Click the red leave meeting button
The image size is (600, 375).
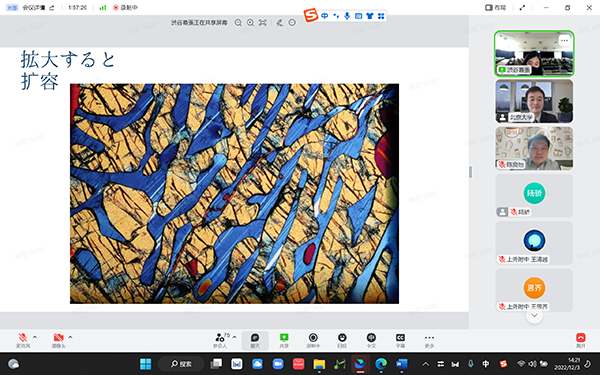point(580,340)
